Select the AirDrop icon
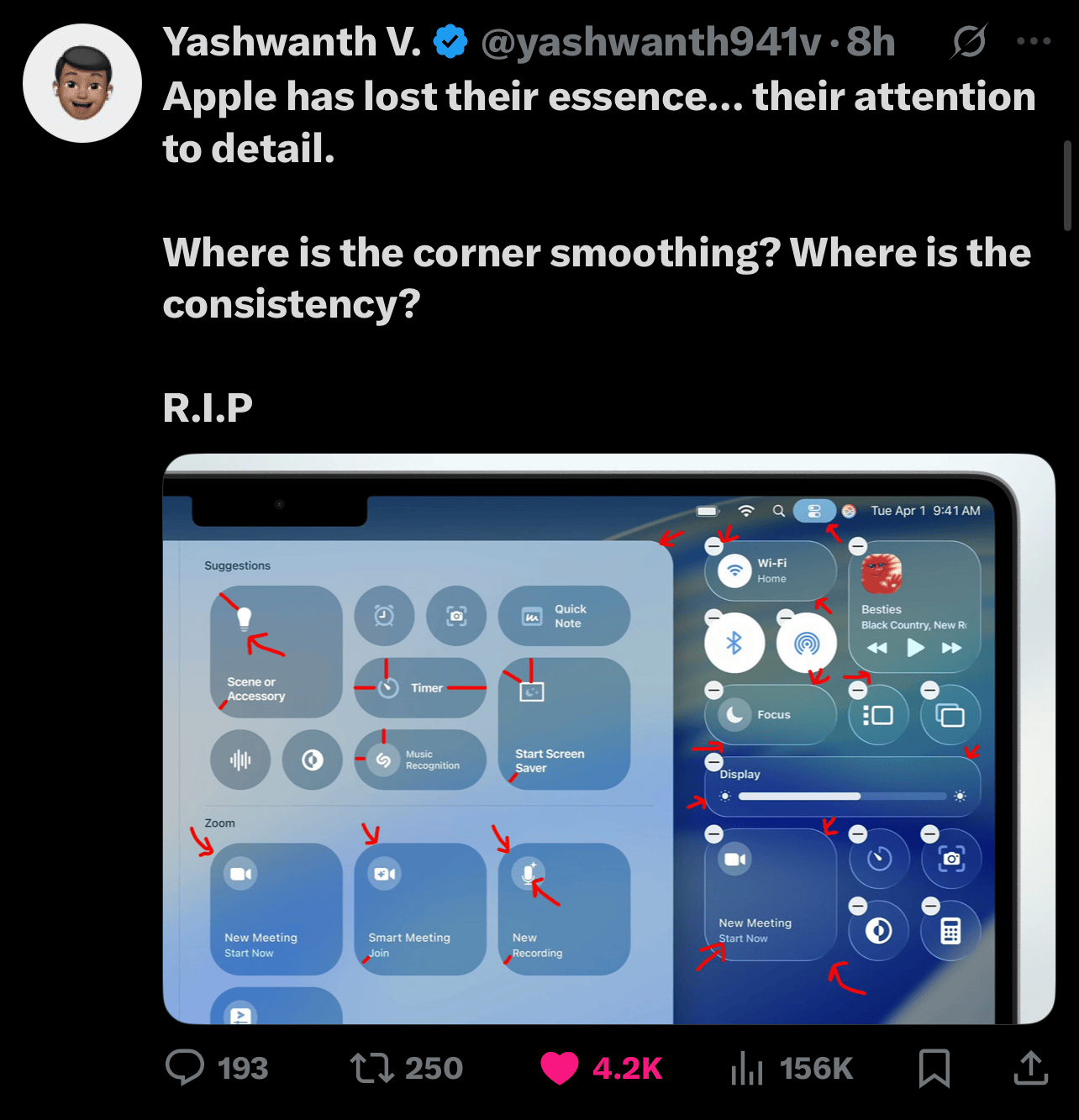The width and height of the screenshot is (1079, 1120). [x=807, y=643]
